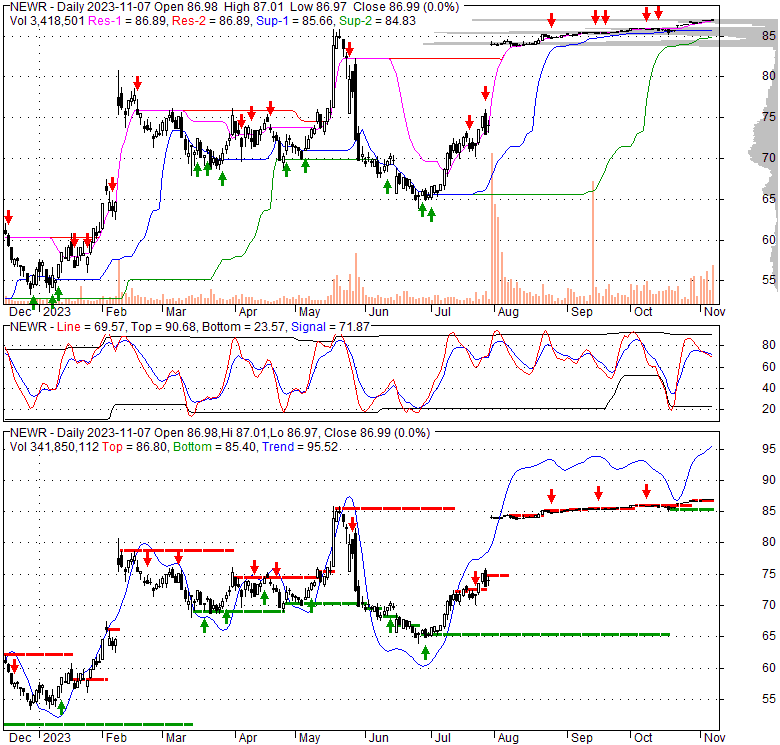Click 'High 87.01' in top chart header
Image resolution: width=780 pixels, height=745 pixels.
coord(253,7)
